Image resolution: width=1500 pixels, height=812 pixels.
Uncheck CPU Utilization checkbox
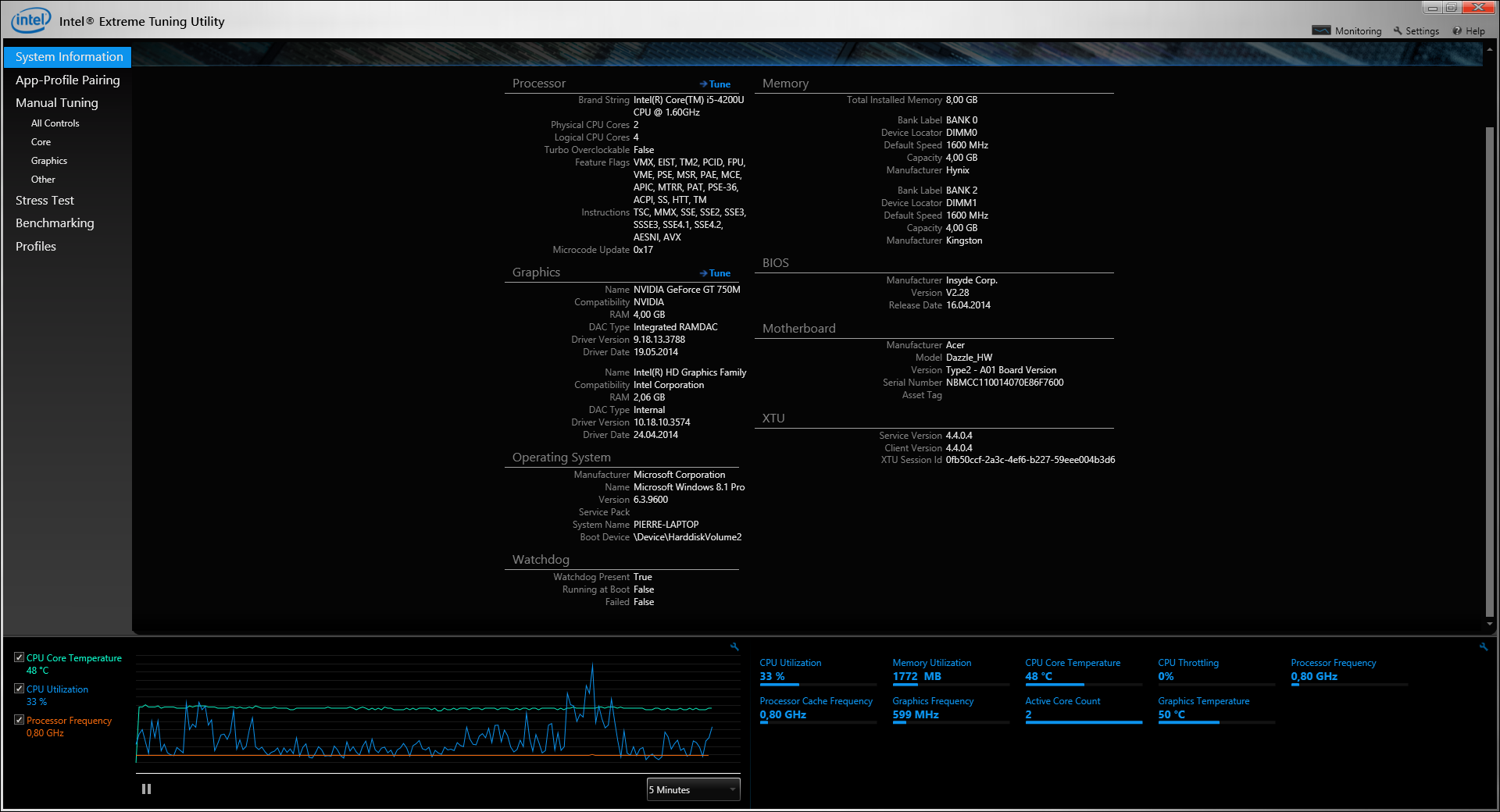19,689
